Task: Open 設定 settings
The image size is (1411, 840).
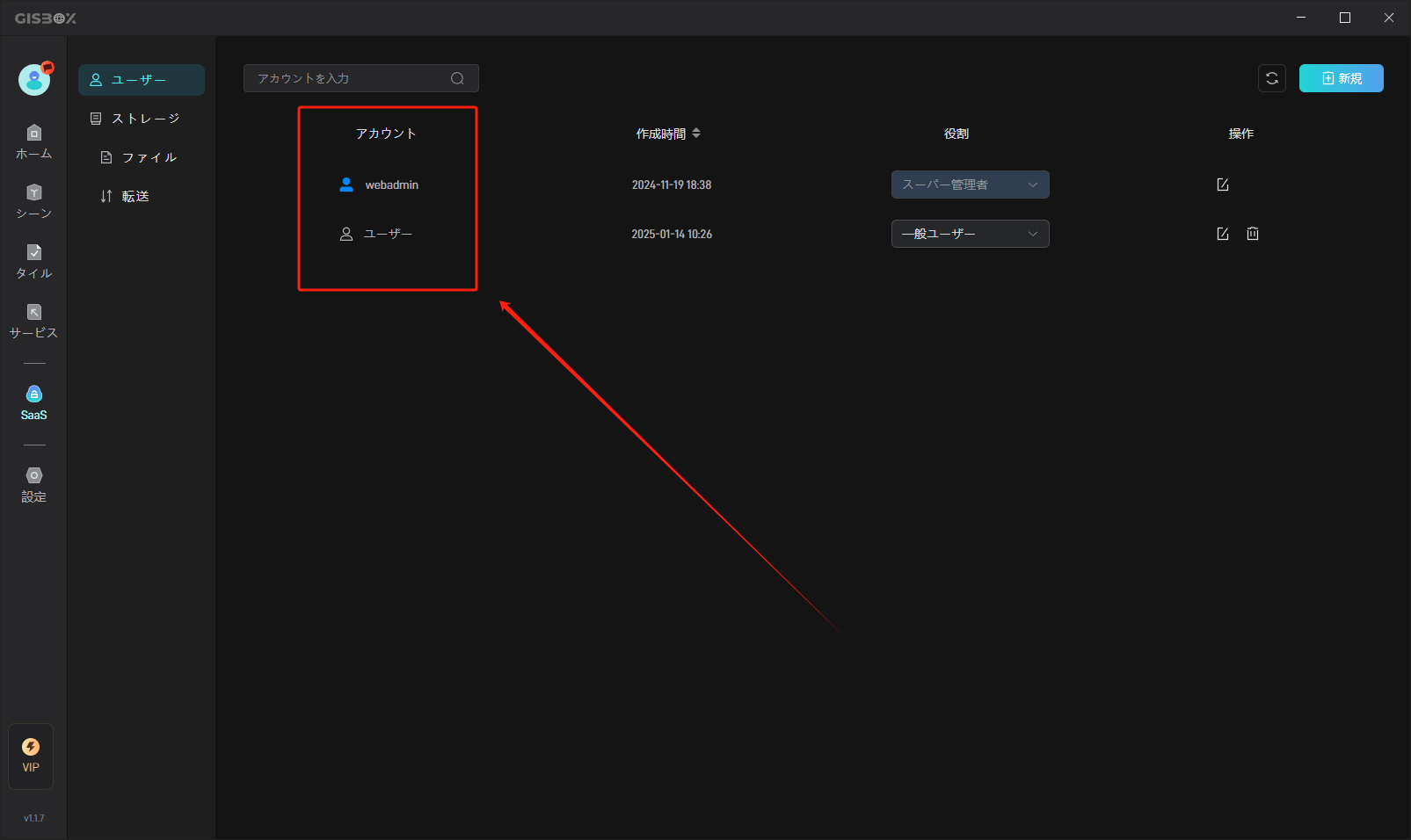Action: [34, 485]
